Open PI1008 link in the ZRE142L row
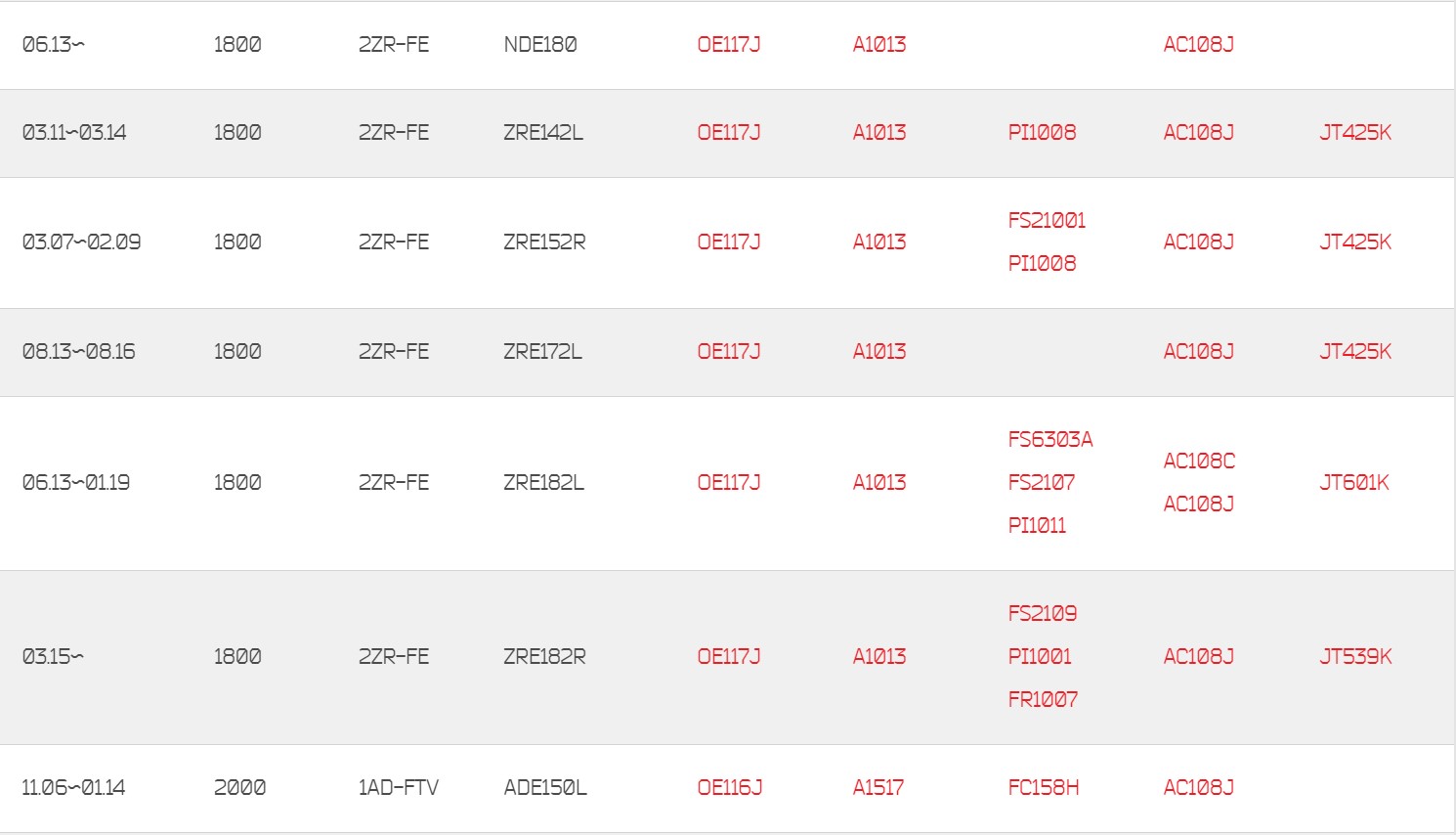 click(x=1042, y=133)
